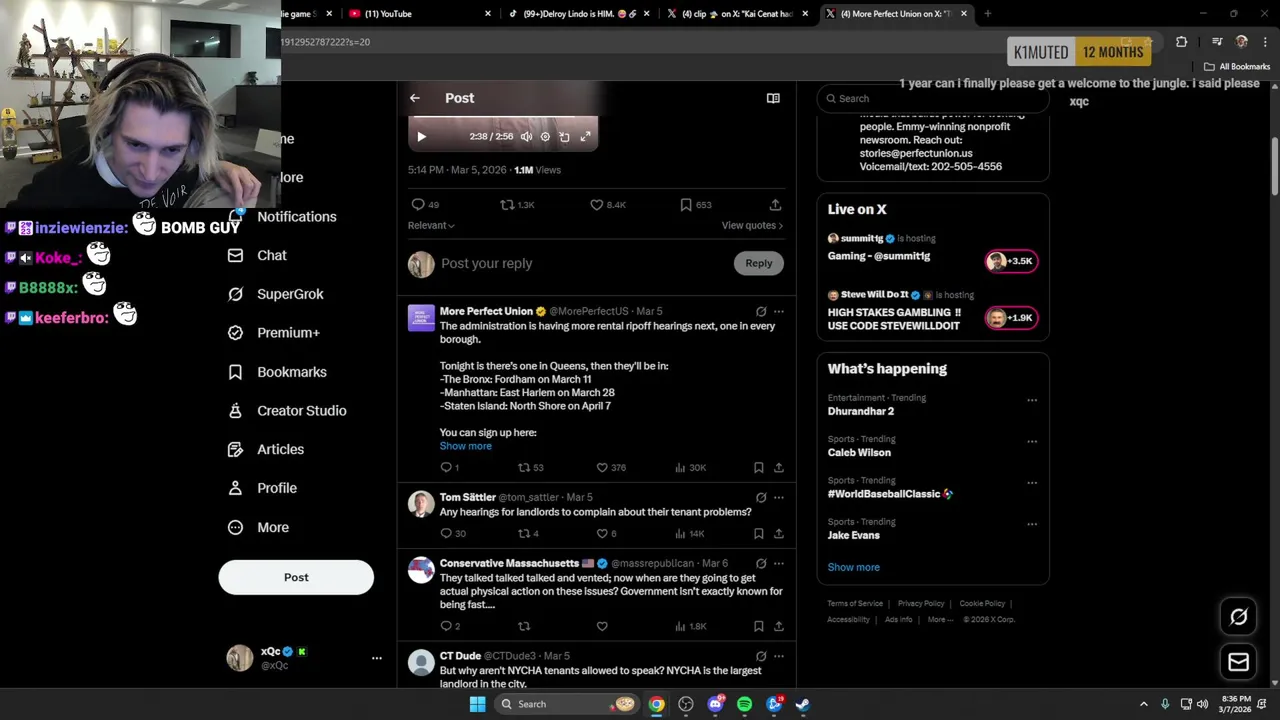1280x720 pixels.
Task: Open xQc account menu dots
Action: click(x=377, y=658)
